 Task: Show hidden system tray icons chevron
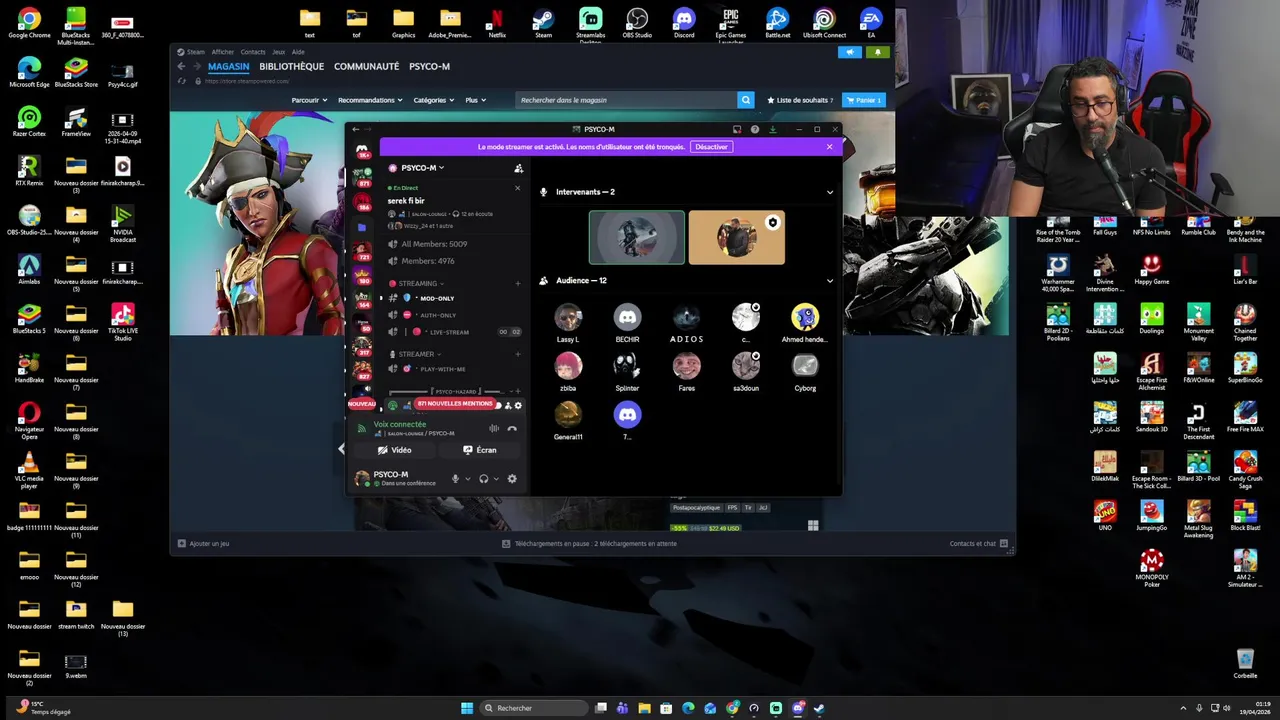coord(1184,708)
